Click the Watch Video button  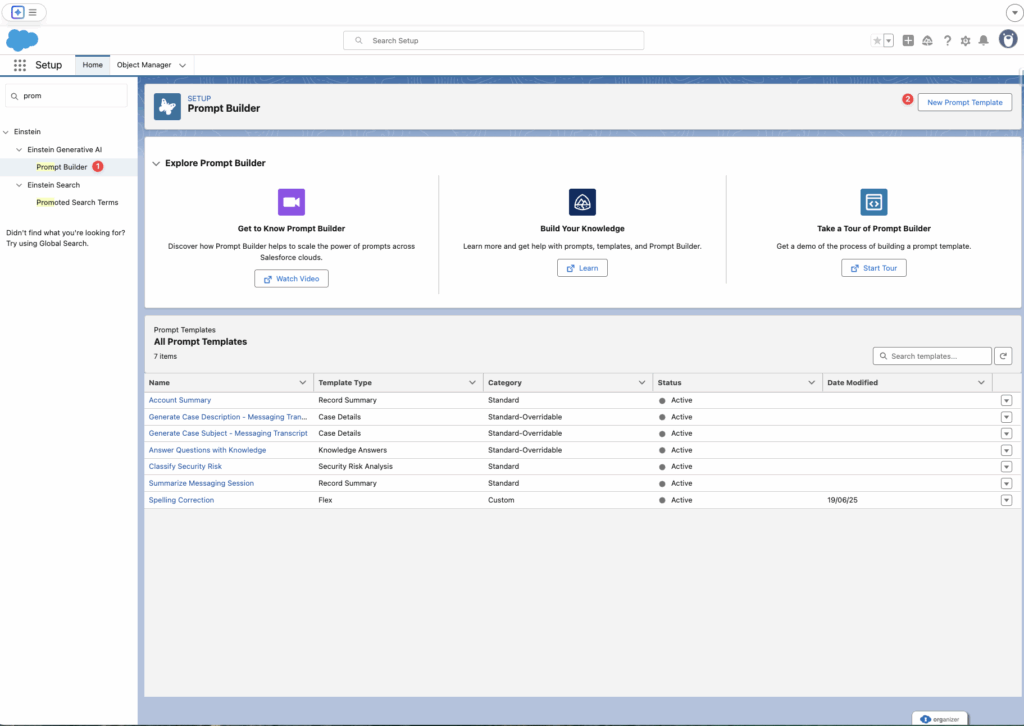pyautogui.click(x=291, y=279)
